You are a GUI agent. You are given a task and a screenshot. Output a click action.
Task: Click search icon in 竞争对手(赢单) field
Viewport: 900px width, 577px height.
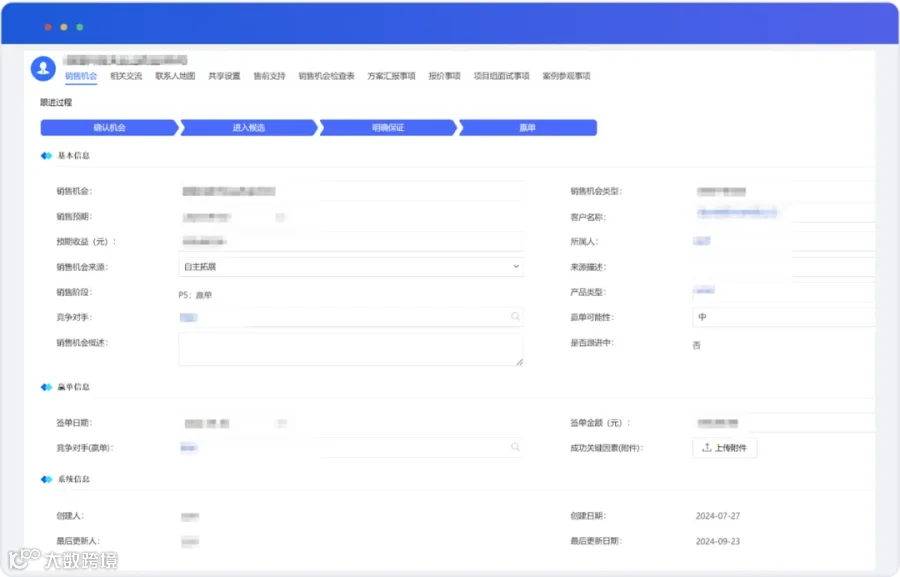point(515,447)
